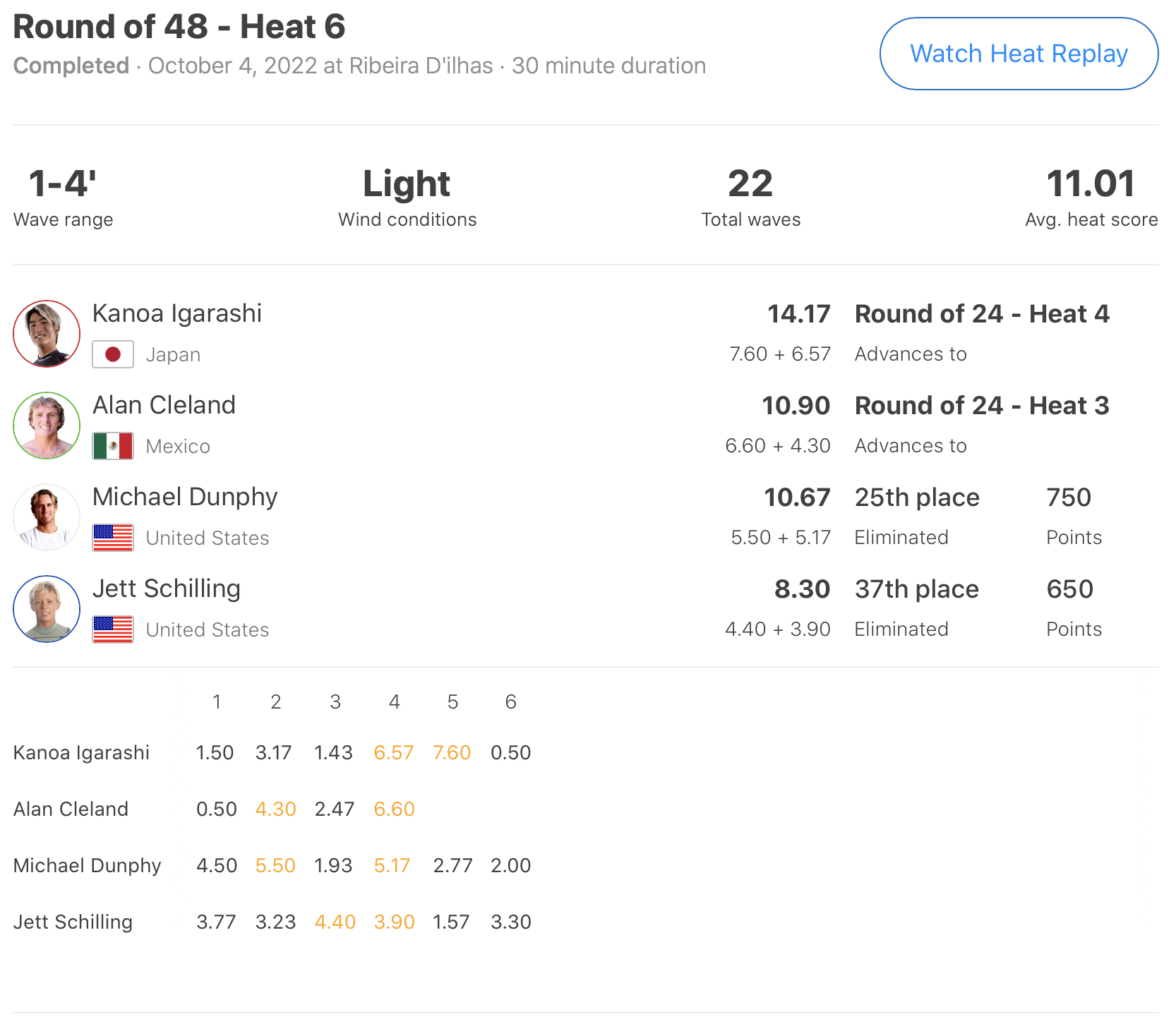1176x1019 pixels.
Task: Open Alan Cleland's profile photo
Action: pyautogui.click(x=47, y=426)
